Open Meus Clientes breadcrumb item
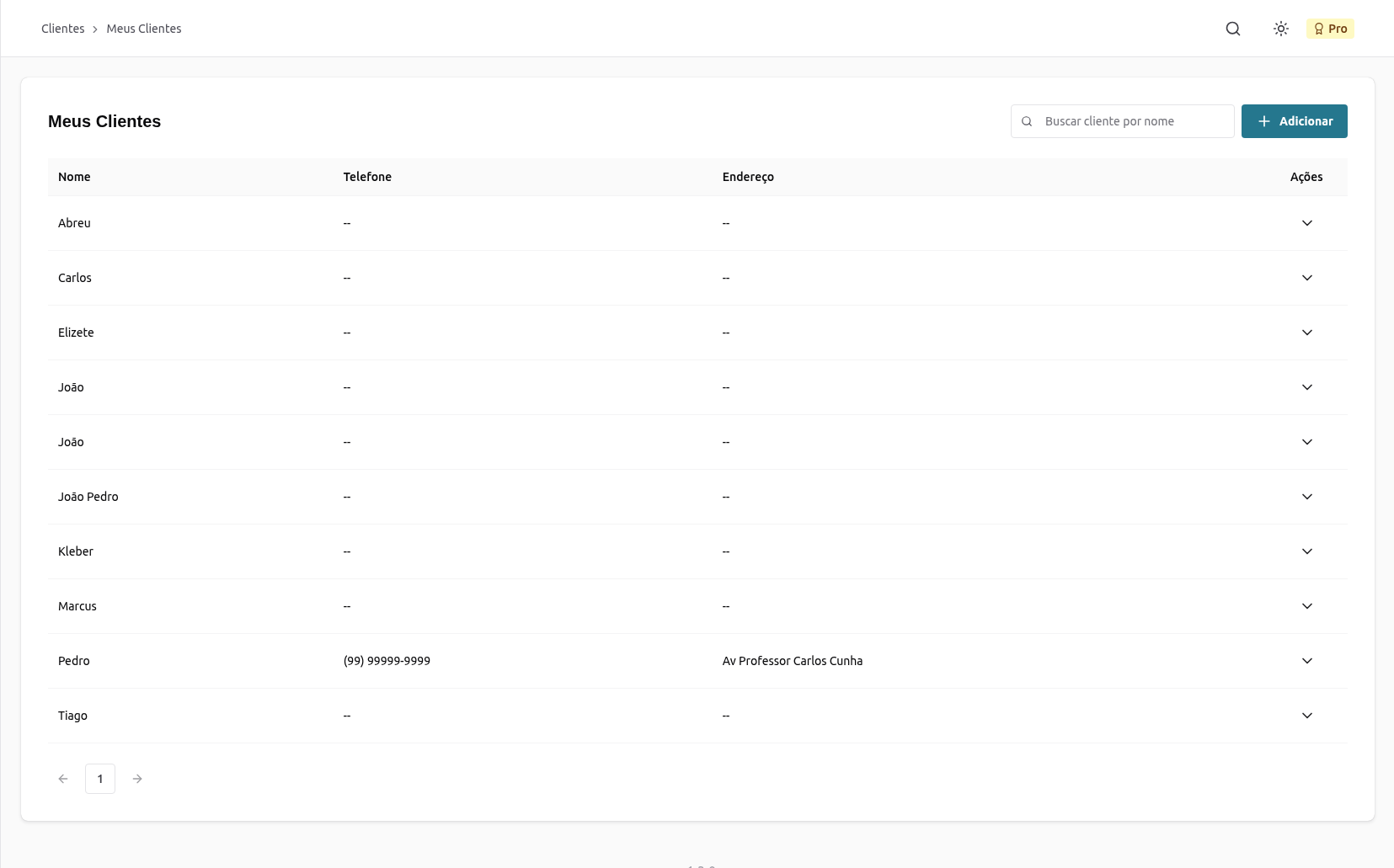This screenshot has width=1394, height=868. [144, 29]
